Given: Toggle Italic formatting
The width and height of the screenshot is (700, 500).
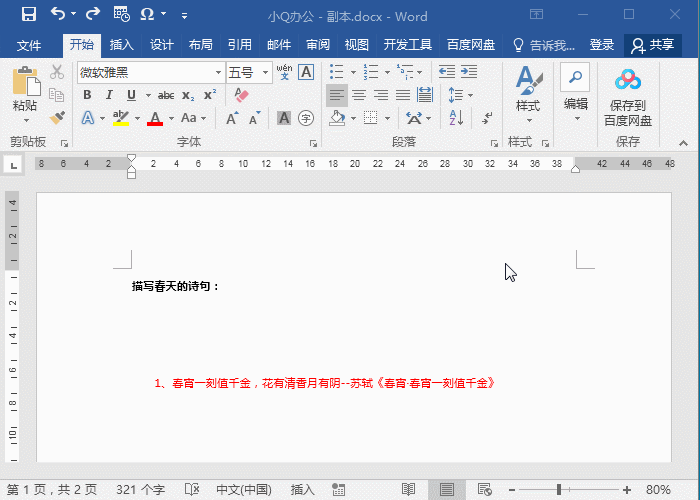Looking at the screenshot, I should 109,95.
